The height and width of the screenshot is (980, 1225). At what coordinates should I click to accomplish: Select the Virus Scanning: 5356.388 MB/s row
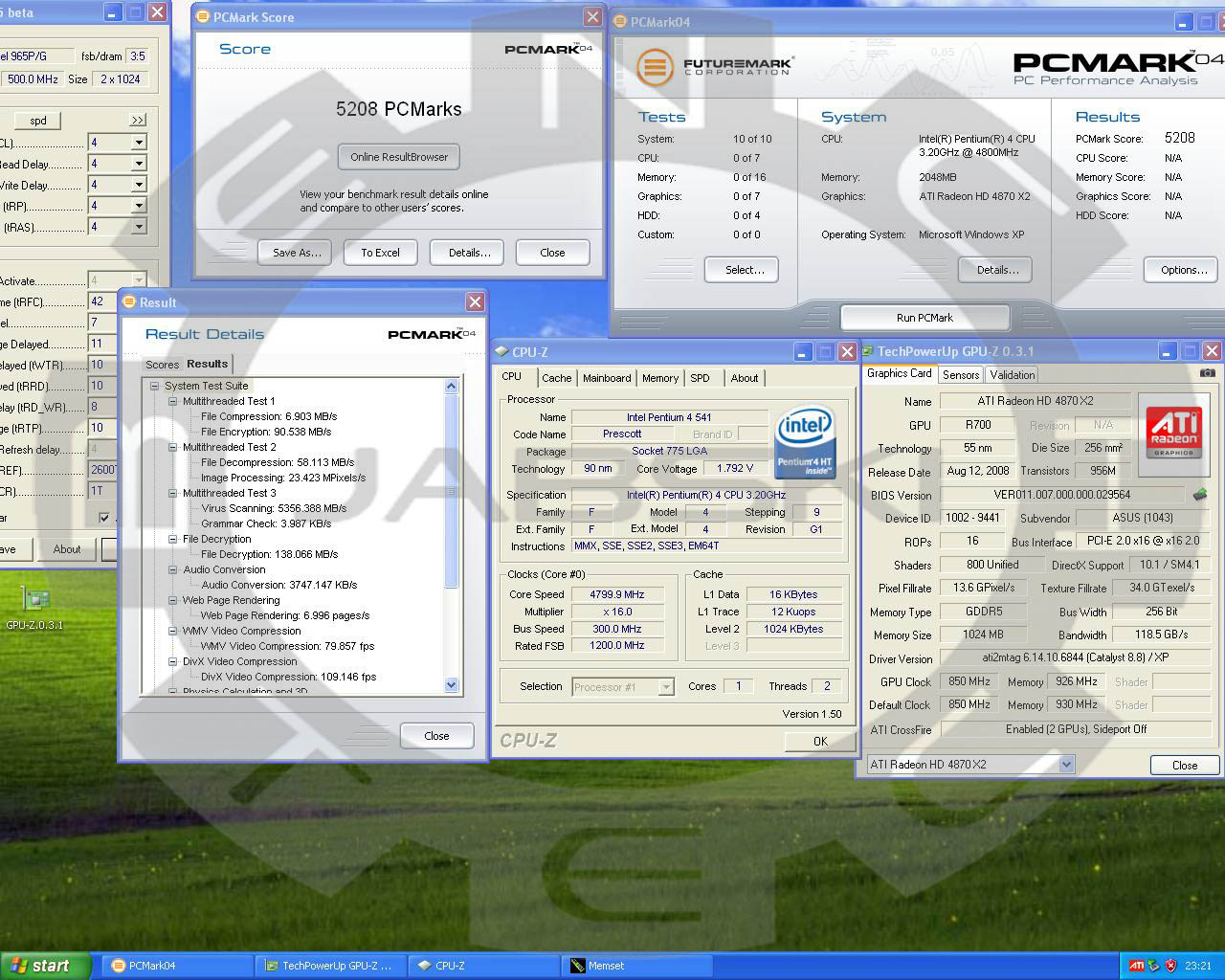(274, 508)
